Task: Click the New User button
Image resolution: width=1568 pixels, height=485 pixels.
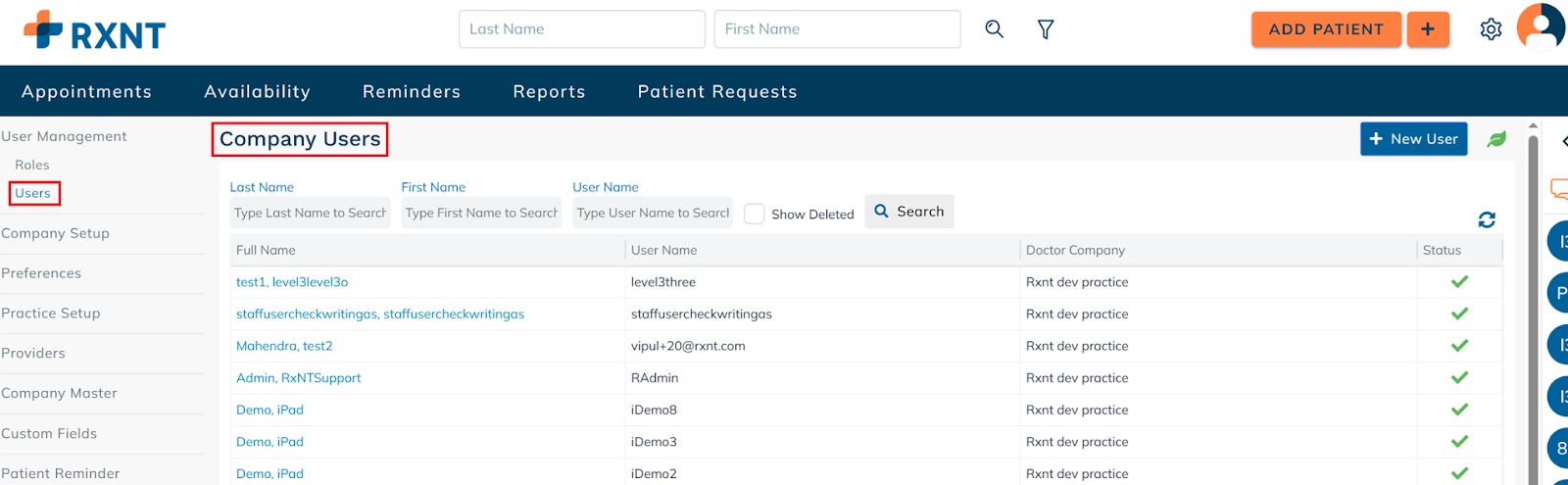Action: coord(1413,139)
